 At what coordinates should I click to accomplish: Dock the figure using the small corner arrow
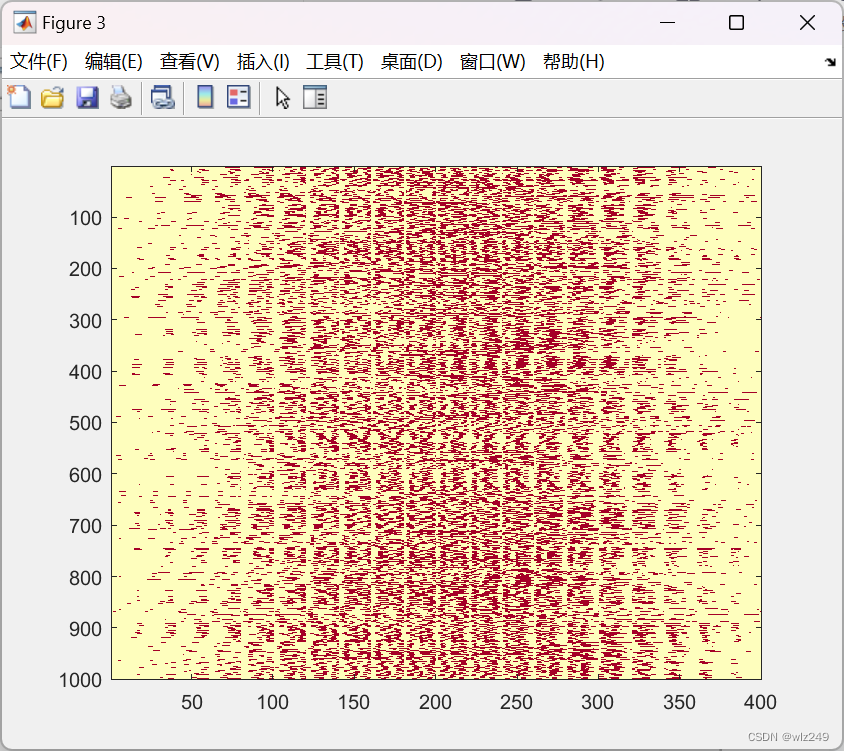tap(830, 62)
